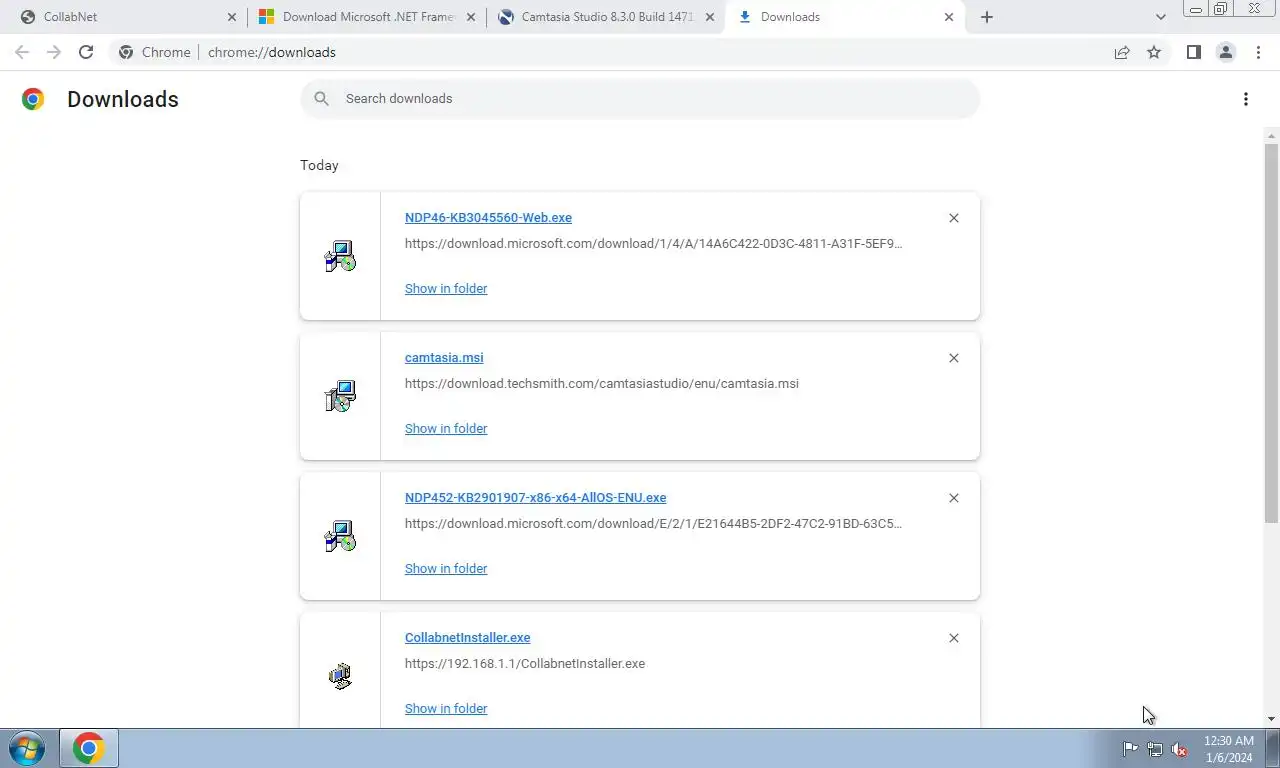The image size is (1280, 768).
Task: Show CollabnetInstaller.exe in folder
Action: click(x=446, y=708)
